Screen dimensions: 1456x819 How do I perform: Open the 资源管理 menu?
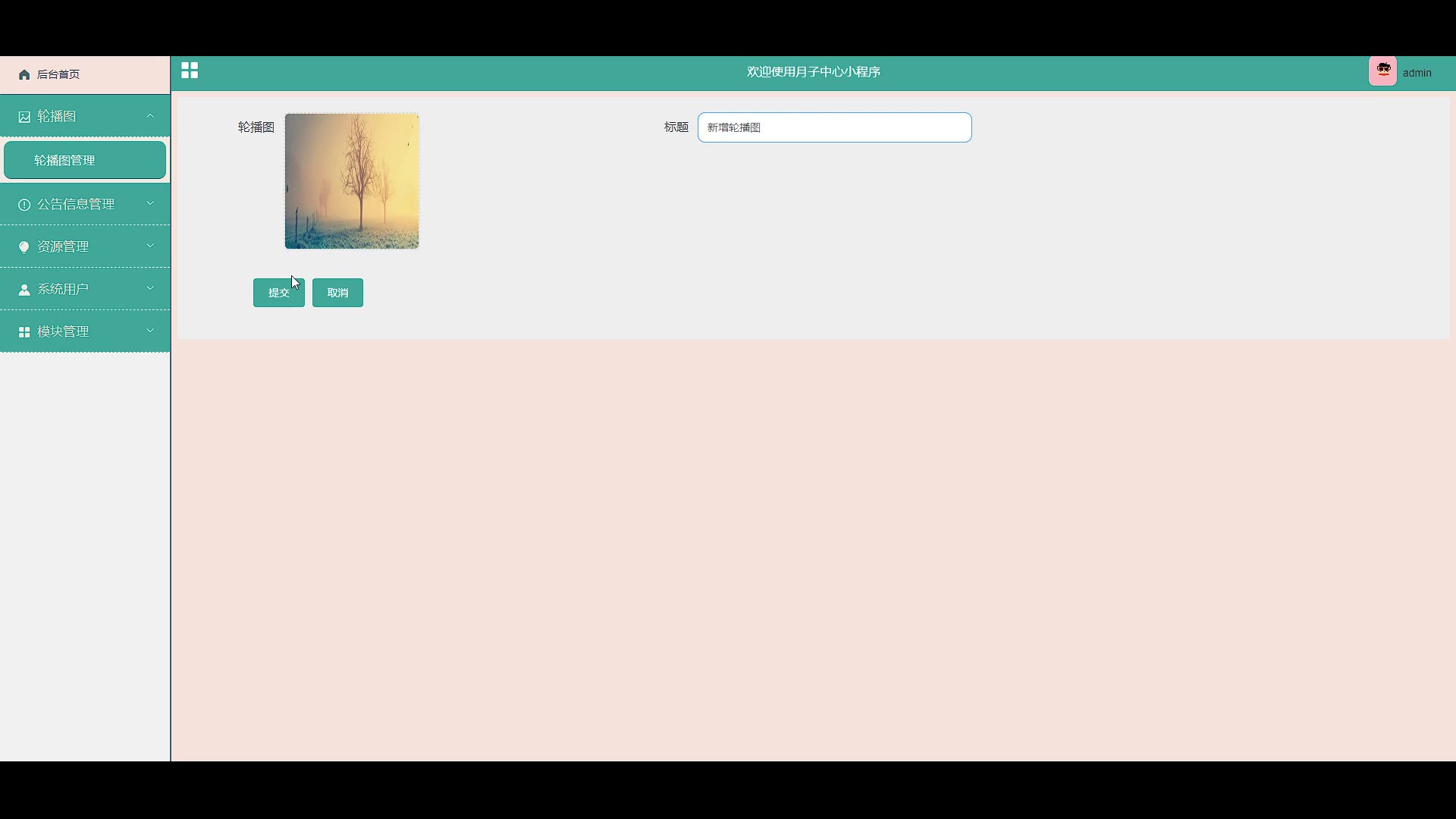[85, 246]
